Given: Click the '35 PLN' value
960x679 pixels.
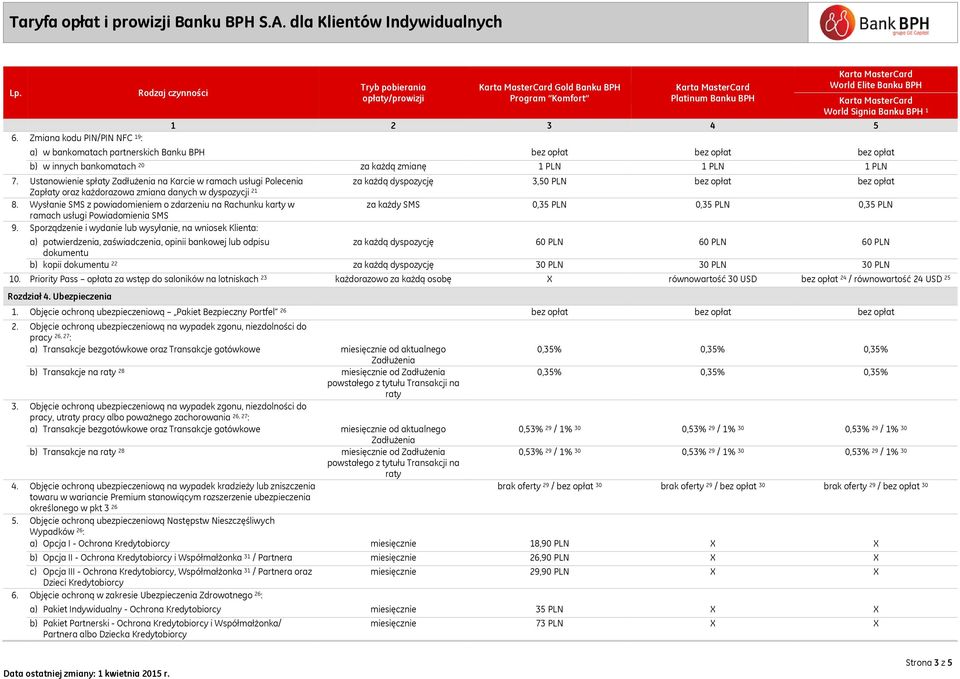Looking at the screenshot, I should 549,610.
